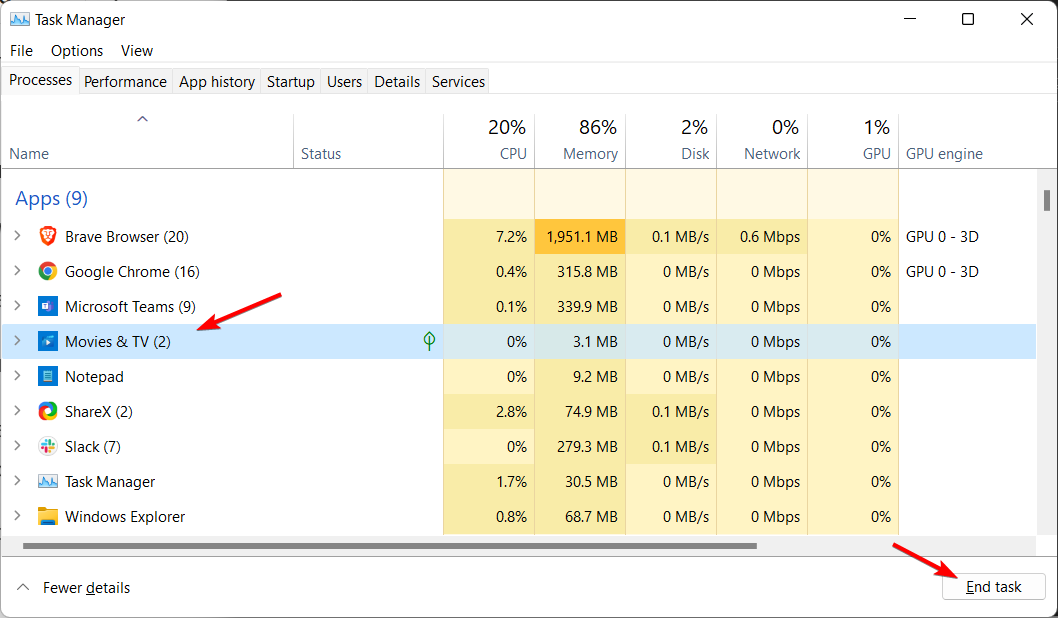The height and width of the screenshot is (618, 1058).
Task: Open the File menu
Action: 22,51
